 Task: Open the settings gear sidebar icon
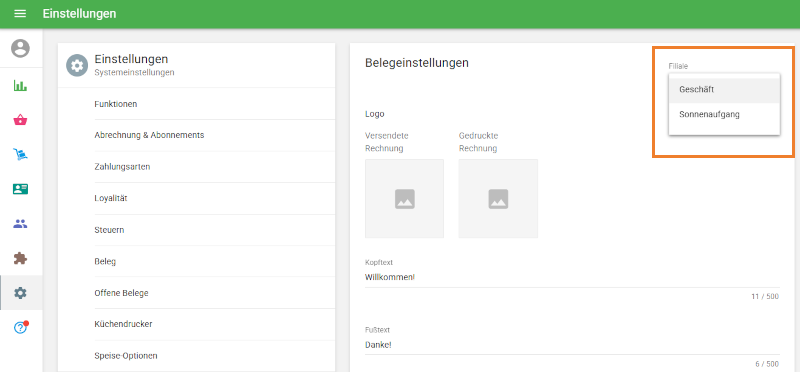click(20, 293)
